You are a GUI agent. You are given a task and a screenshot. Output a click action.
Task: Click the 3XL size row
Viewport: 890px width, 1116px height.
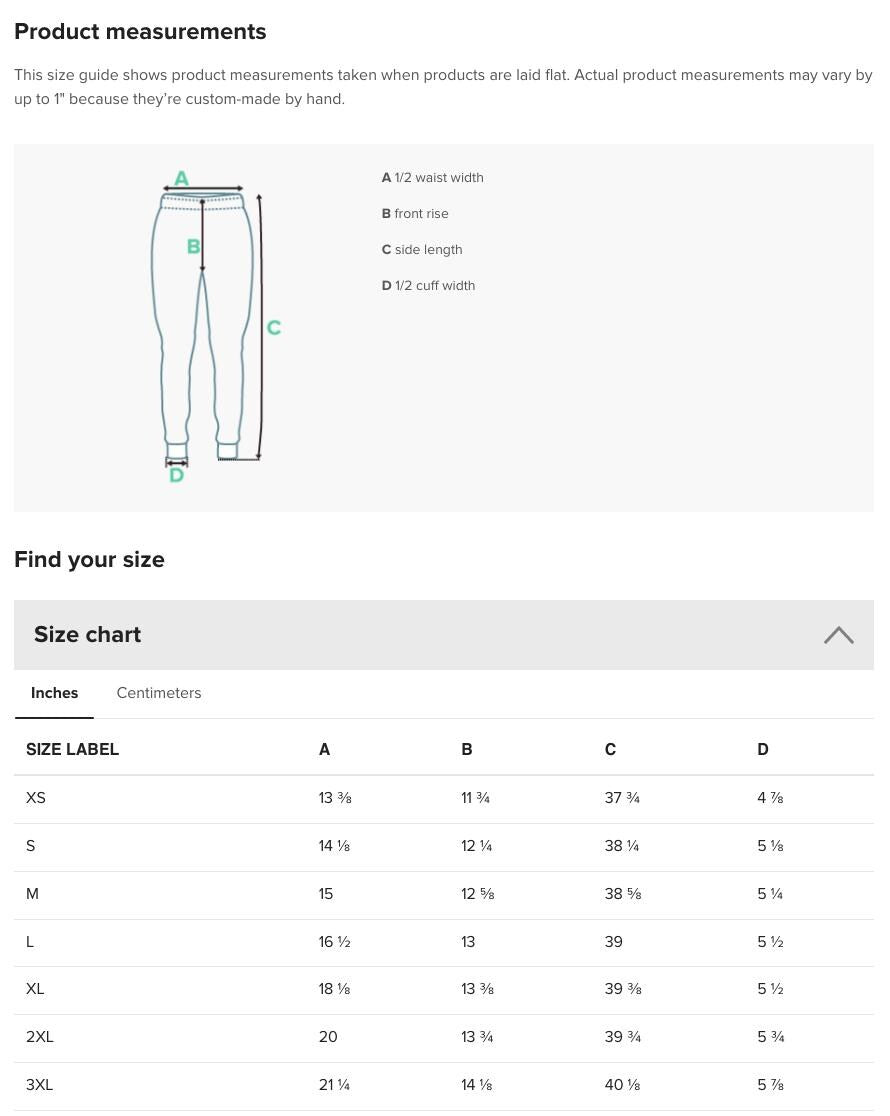39,1084
